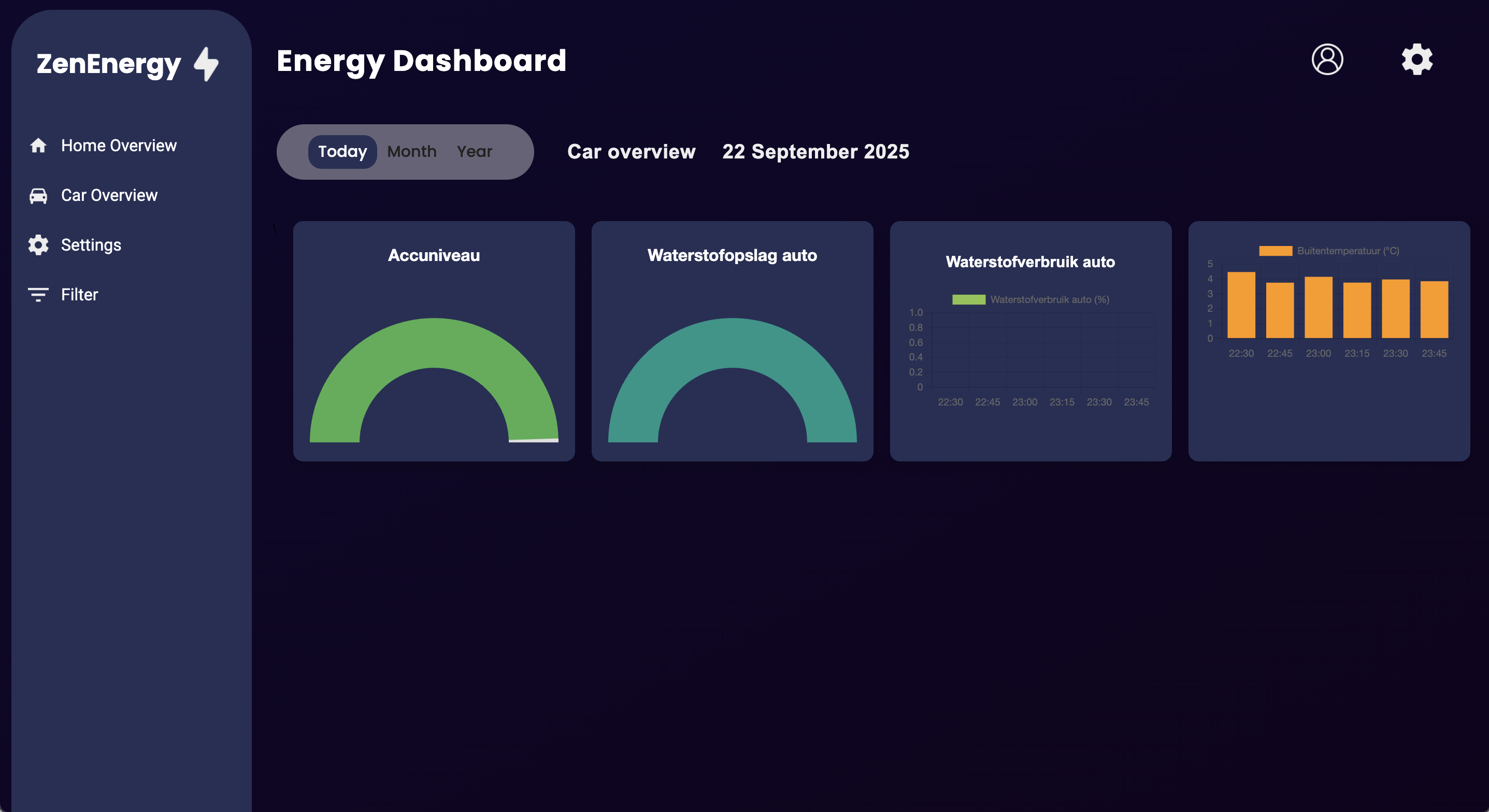Image resolution: width=1489 pixels, height=812 pixels.
Task: Open the Filter menu item
Action: pyautogui.click(x=80, y=295)
